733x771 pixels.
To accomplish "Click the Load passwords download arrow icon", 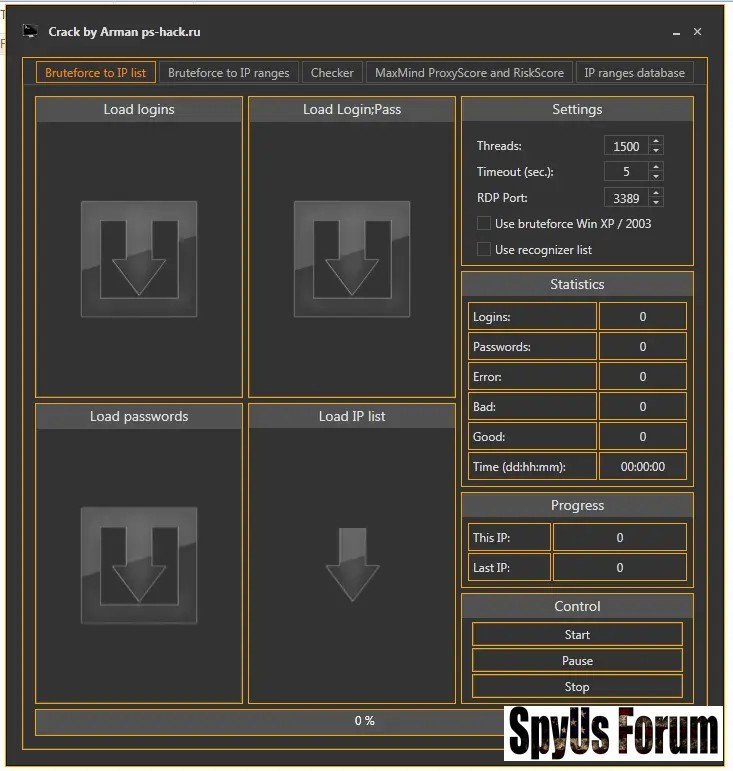I will point(139,565).
